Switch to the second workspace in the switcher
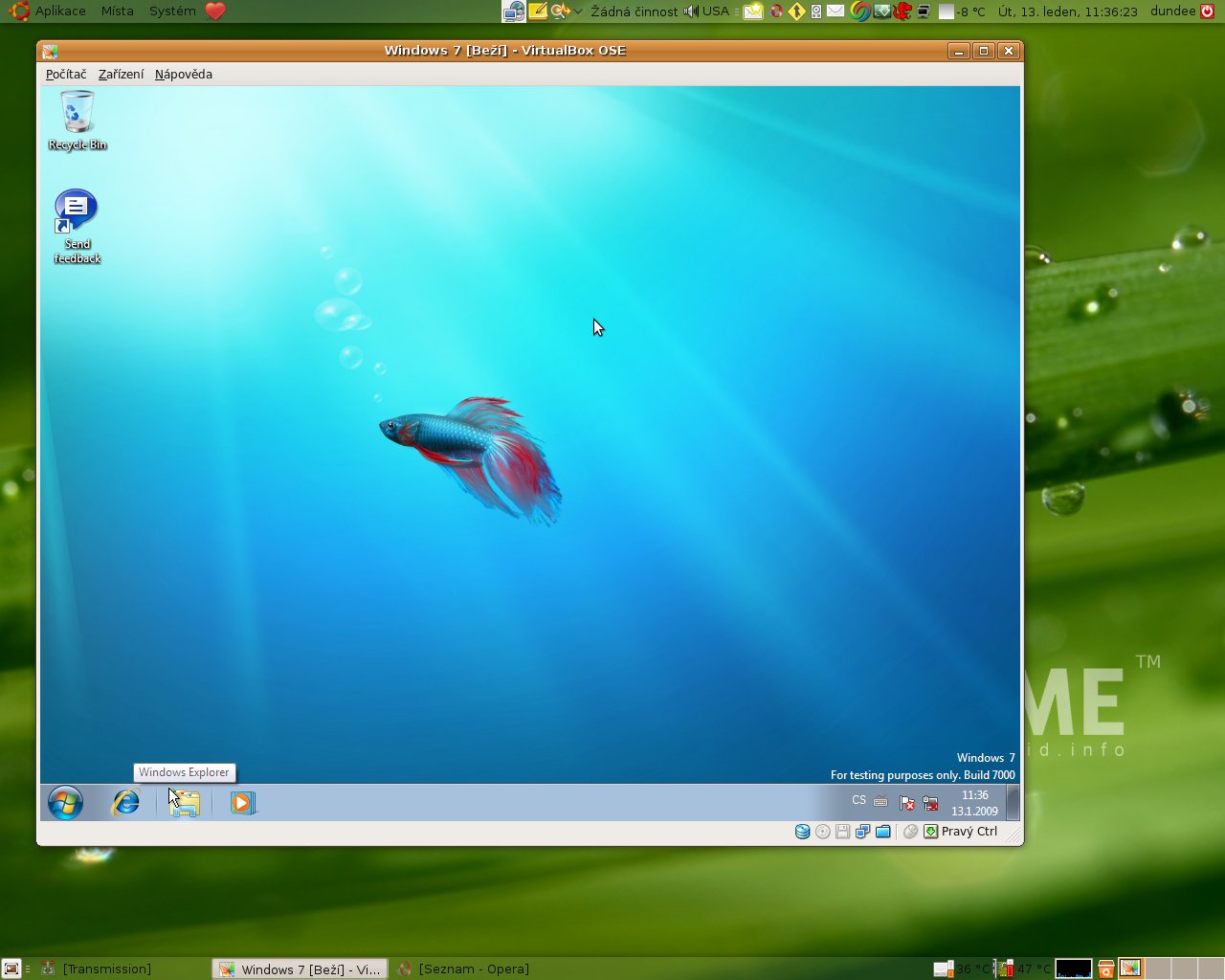 [x=1157, y=969]
